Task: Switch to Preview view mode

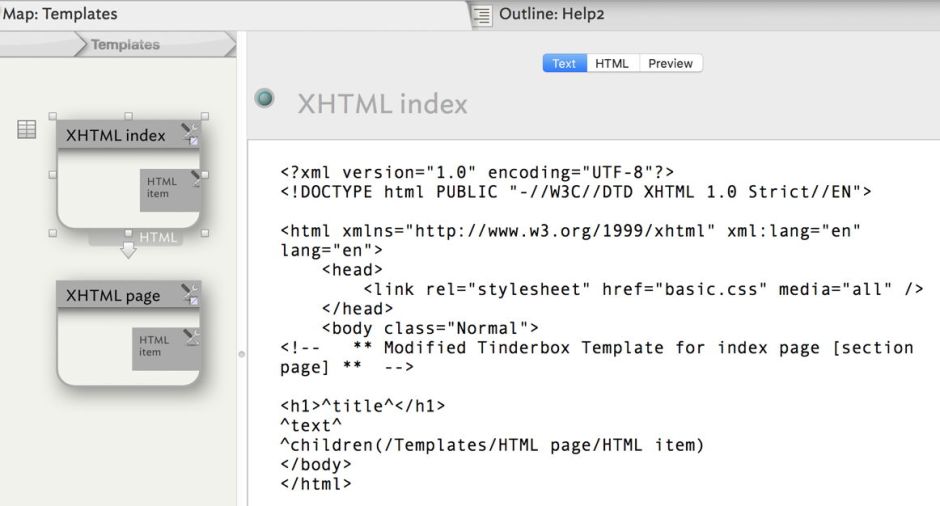Action: pyautogui.click(x=670, y=63)
